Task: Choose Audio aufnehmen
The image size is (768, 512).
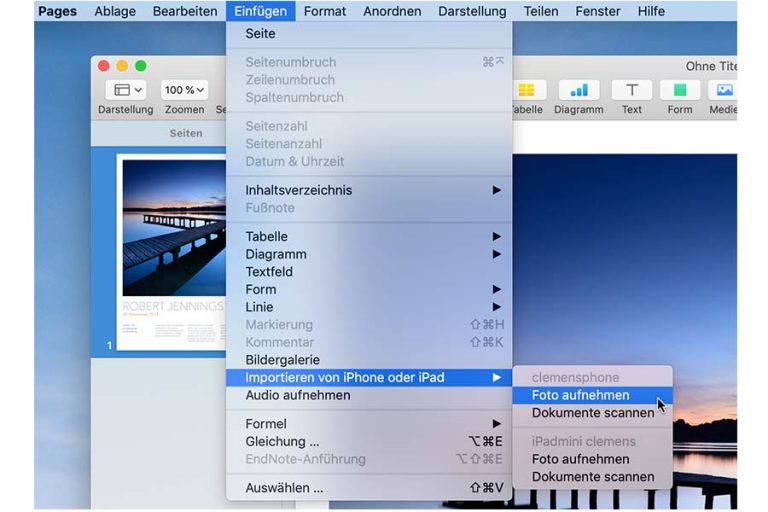Action: (x=369, y=395)
